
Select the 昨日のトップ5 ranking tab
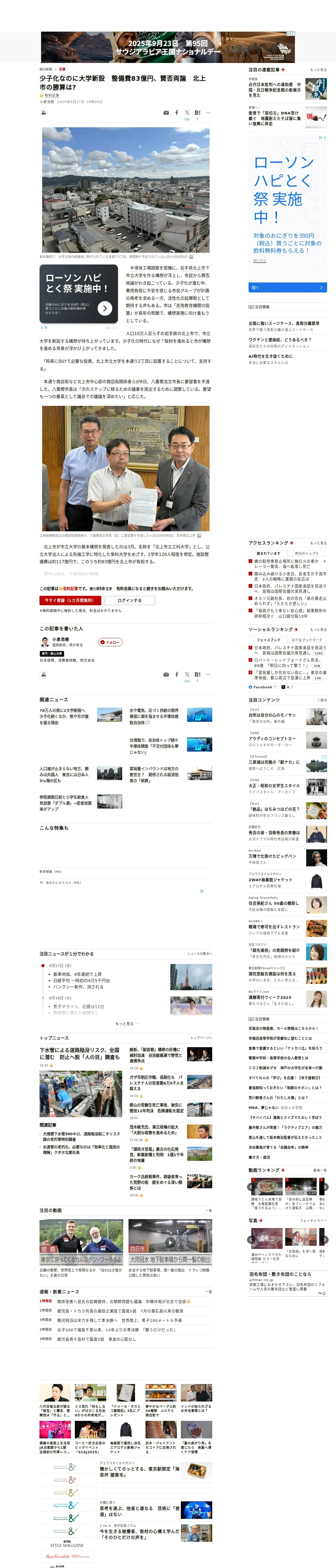pos(307,553)
